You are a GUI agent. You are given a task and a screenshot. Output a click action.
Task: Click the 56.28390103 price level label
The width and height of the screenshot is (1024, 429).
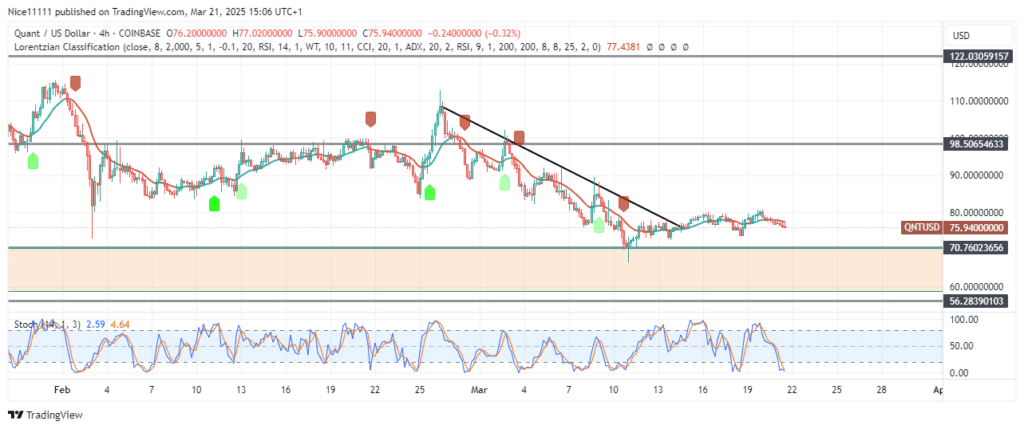pos(978,301)
